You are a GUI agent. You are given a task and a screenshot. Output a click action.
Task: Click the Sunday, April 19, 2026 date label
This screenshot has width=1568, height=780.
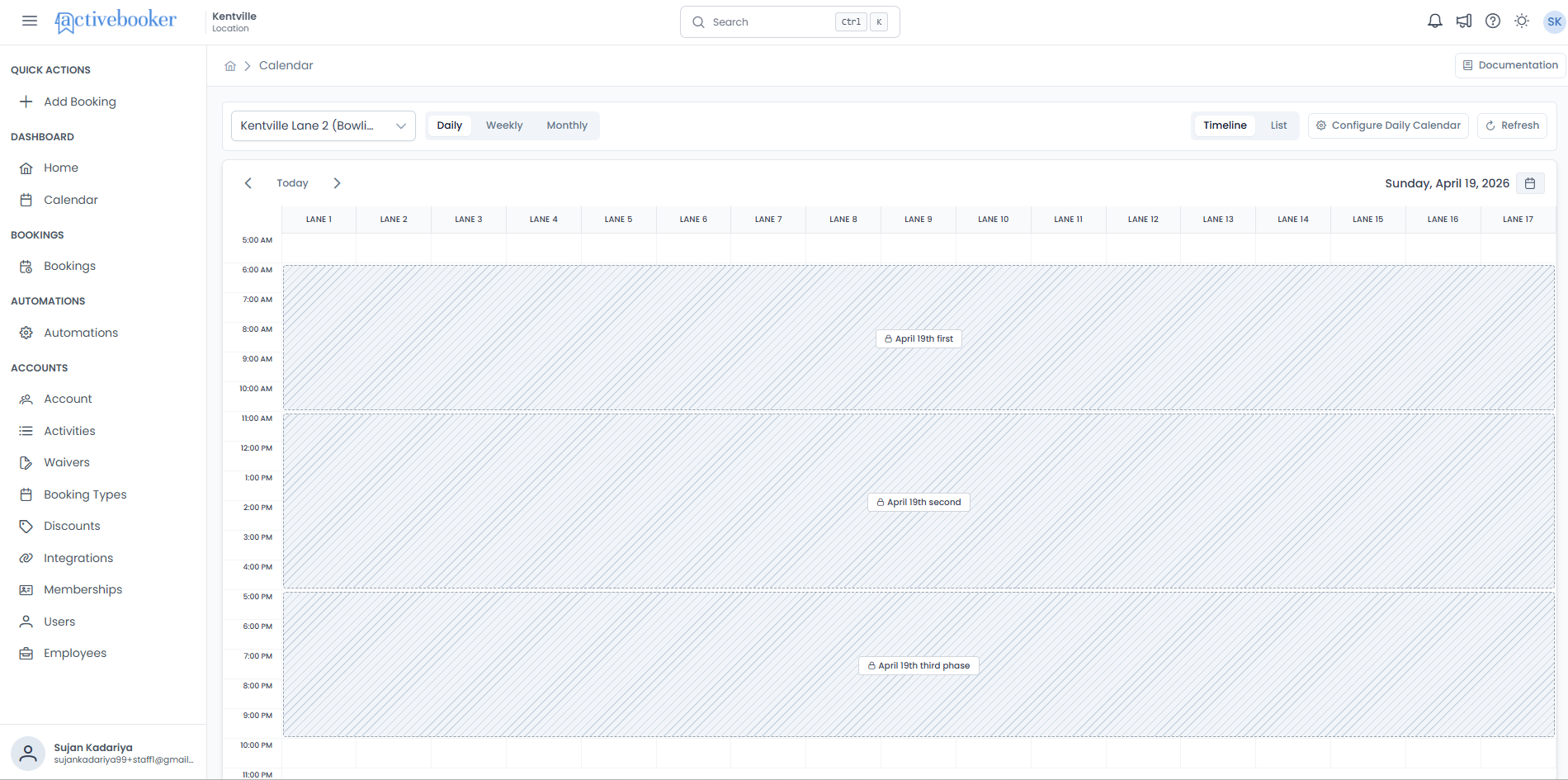tap(1447, 183)
